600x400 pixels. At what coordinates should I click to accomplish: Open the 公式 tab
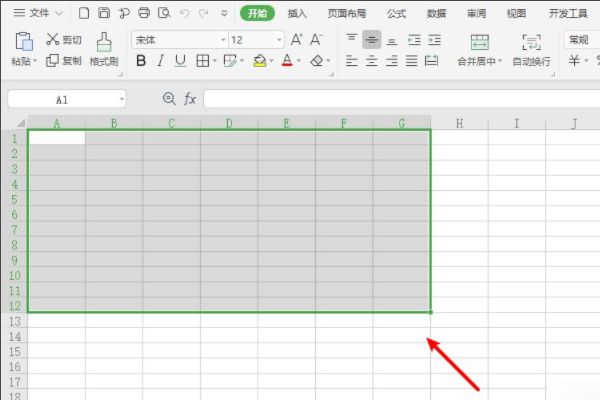click(x=396, y=14)
